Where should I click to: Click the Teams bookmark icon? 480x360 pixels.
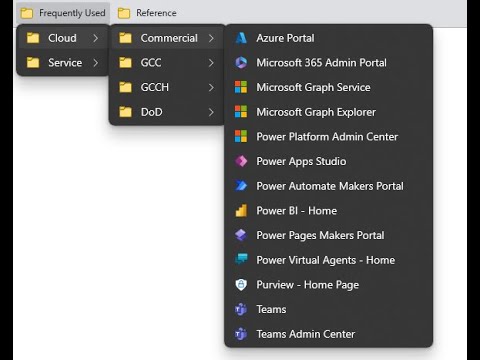(x=241, y=309)
